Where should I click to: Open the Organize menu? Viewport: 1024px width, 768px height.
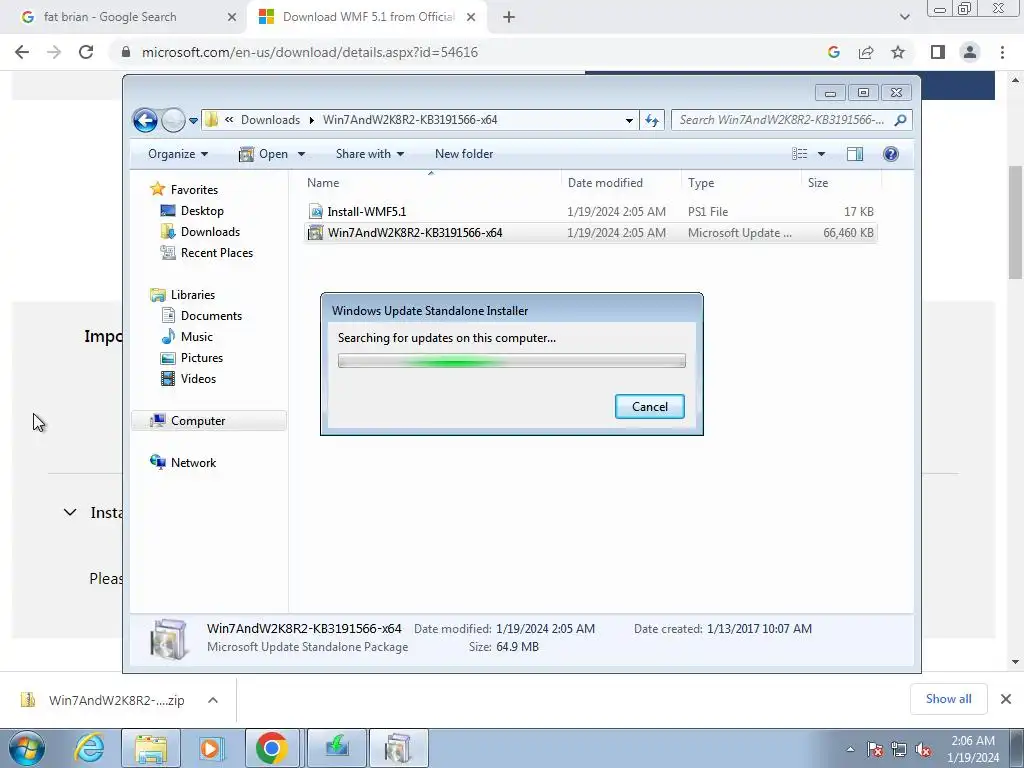178,154
